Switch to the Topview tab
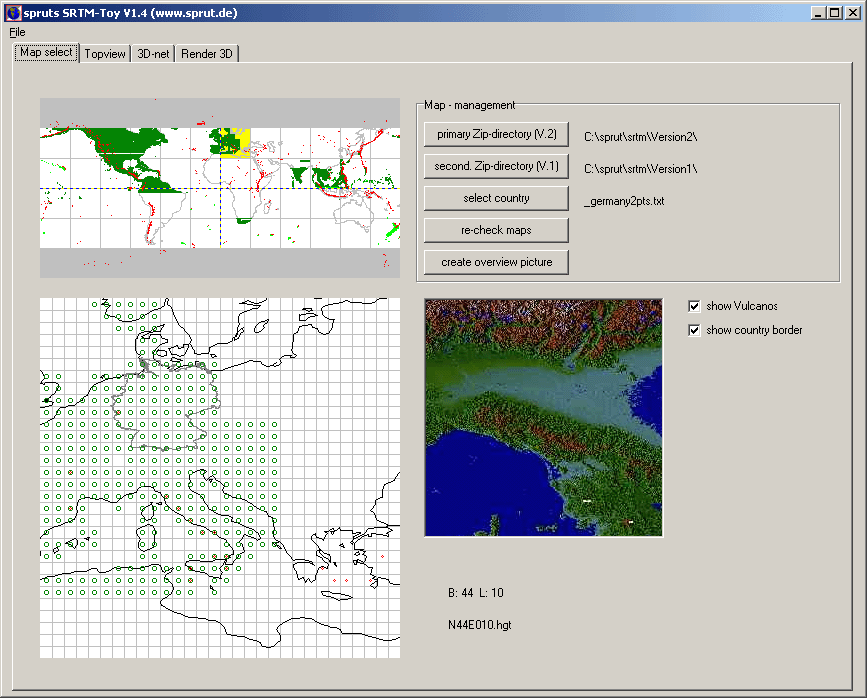Screen dimensions: 867x698 [x=105, y=54]
